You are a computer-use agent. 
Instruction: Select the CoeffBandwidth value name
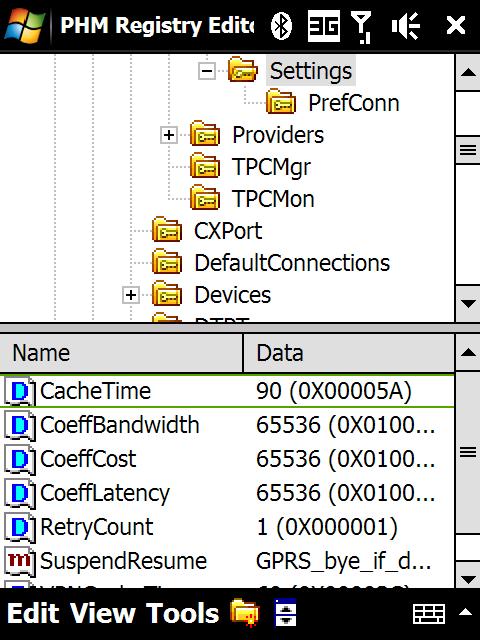pos(120,425)
